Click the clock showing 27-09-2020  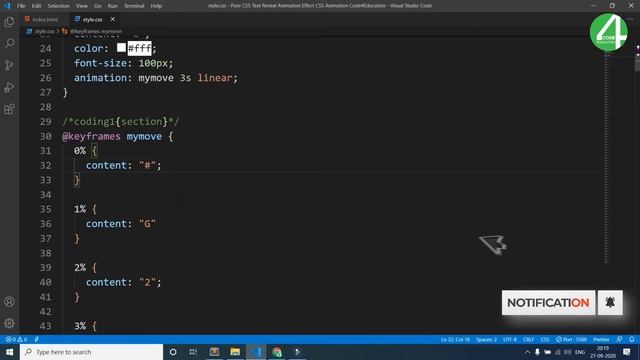point(603,352)
